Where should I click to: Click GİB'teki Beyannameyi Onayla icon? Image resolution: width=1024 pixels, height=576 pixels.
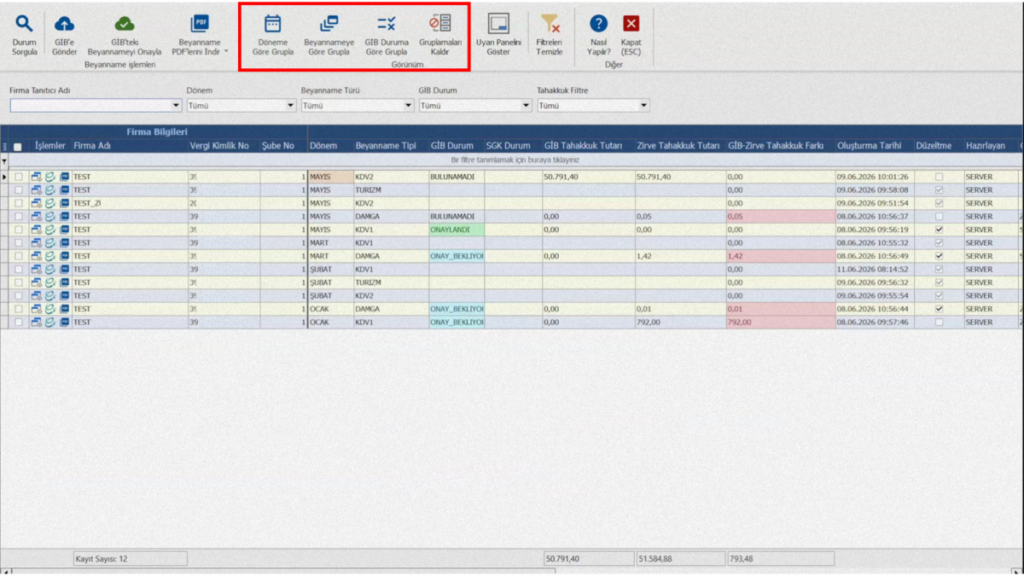click(x=124, y=24)
